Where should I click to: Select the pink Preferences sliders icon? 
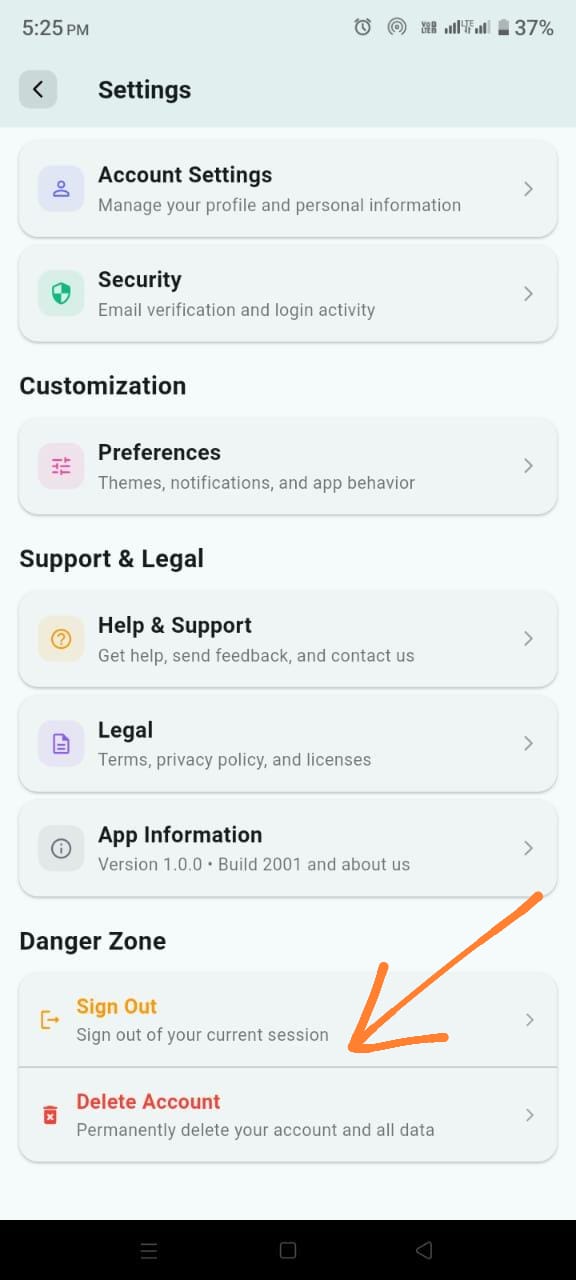click(x=60, y=466)
